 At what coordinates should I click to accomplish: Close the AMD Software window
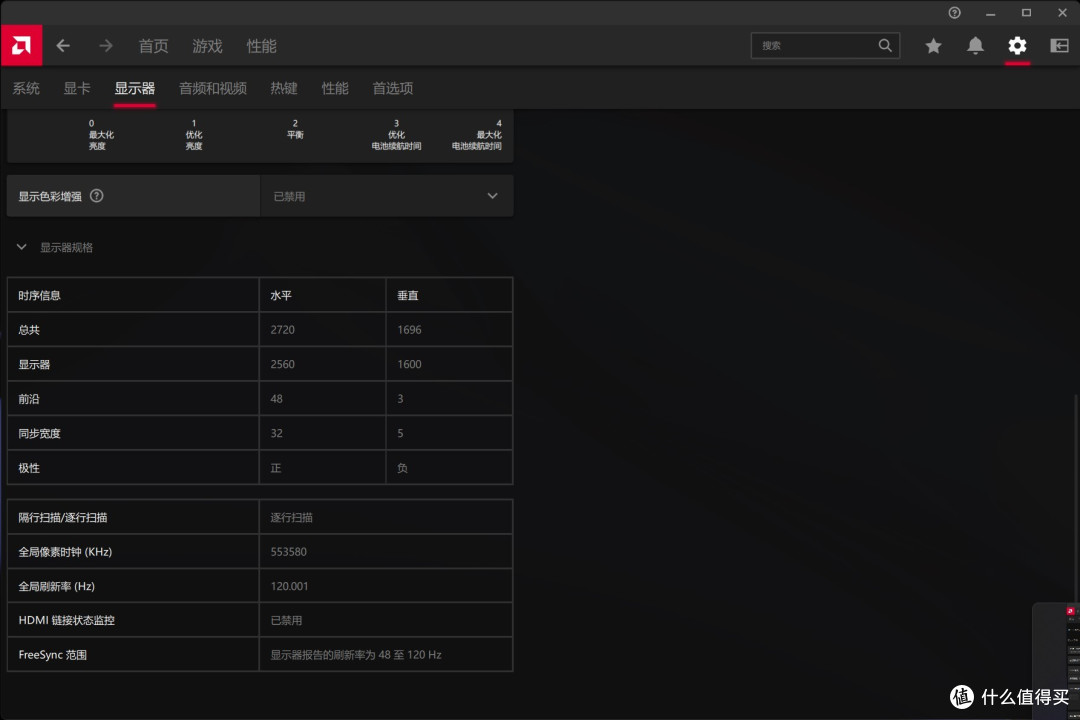coord(1062,12)
